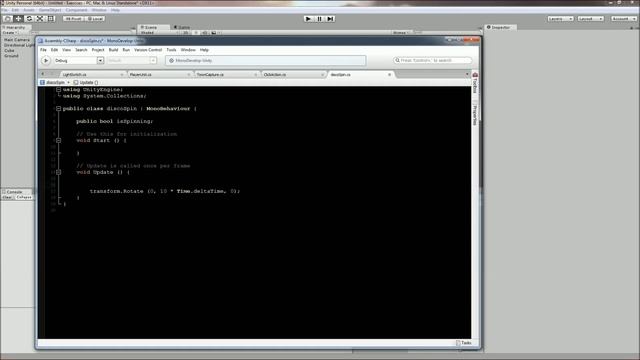Open the Create dropdown in Hierarchy
The image size is (640, 360).
pos(10,33)
